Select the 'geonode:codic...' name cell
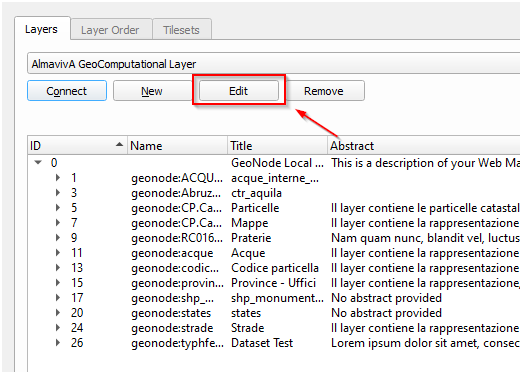The image size is (523, 373). (x=175, y=268)
